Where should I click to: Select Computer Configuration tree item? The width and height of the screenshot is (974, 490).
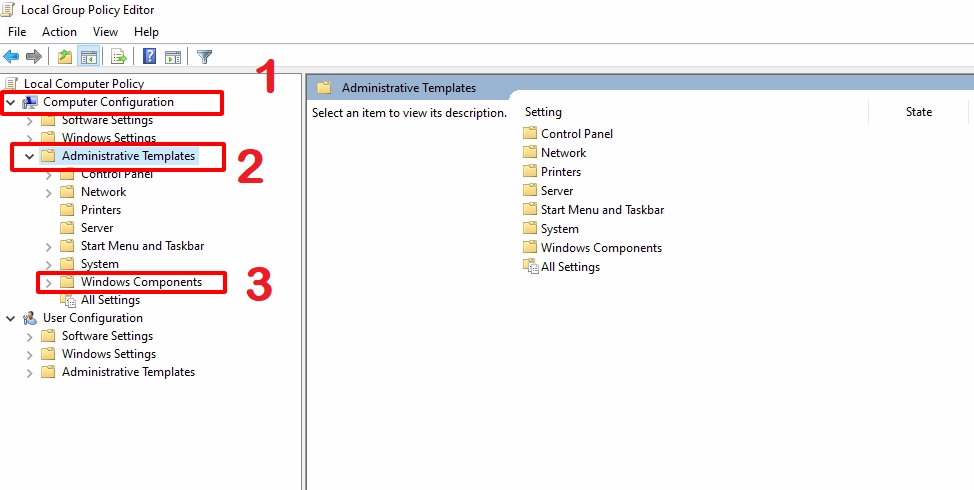(108, 102)
